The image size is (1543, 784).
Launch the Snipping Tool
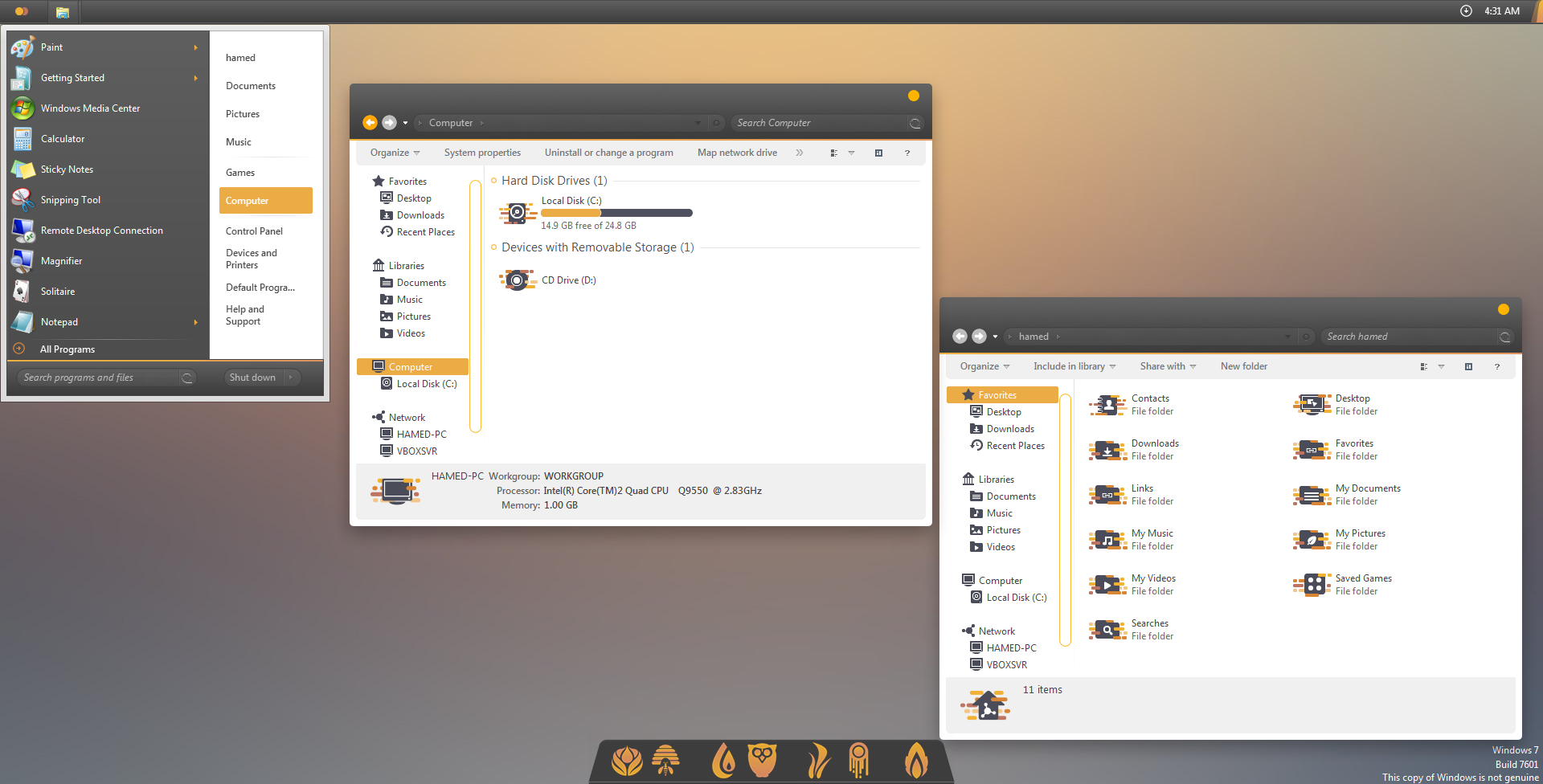(x=70, y=199)
